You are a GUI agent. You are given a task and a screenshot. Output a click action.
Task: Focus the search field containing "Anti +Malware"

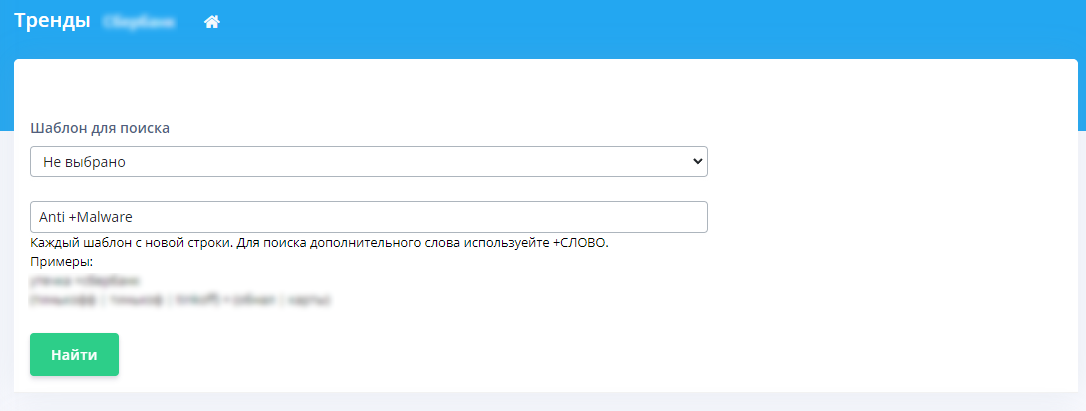(x=368, y=217)
